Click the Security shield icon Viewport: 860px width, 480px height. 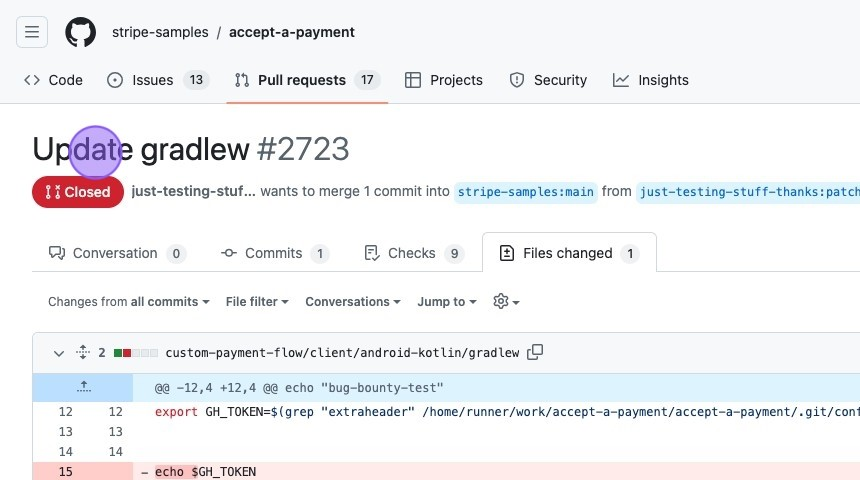pyautogui.click(x=517, y=80)
